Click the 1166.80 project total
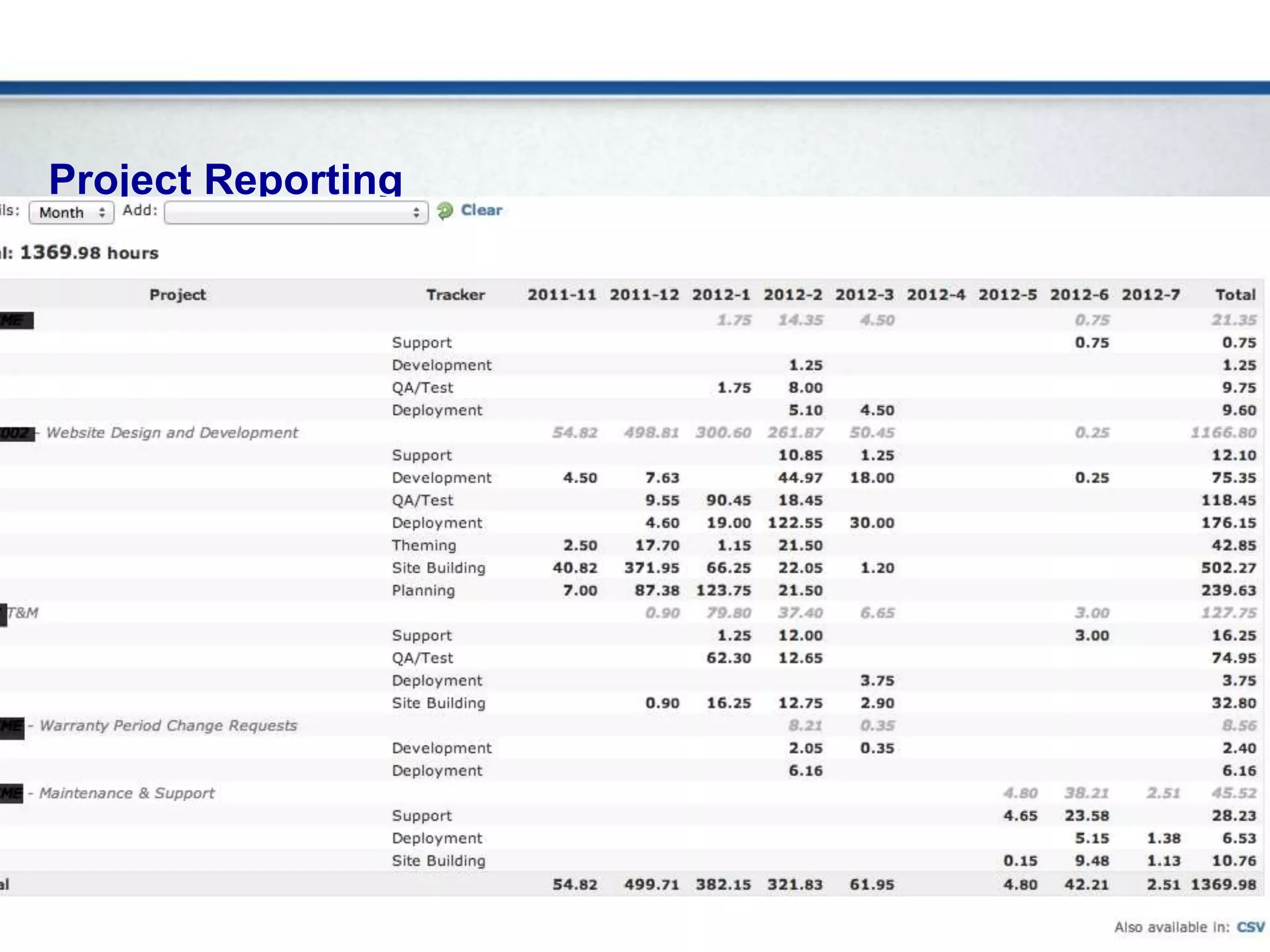This screenshot has width=1270, height=952. (x=1223, y=433)
